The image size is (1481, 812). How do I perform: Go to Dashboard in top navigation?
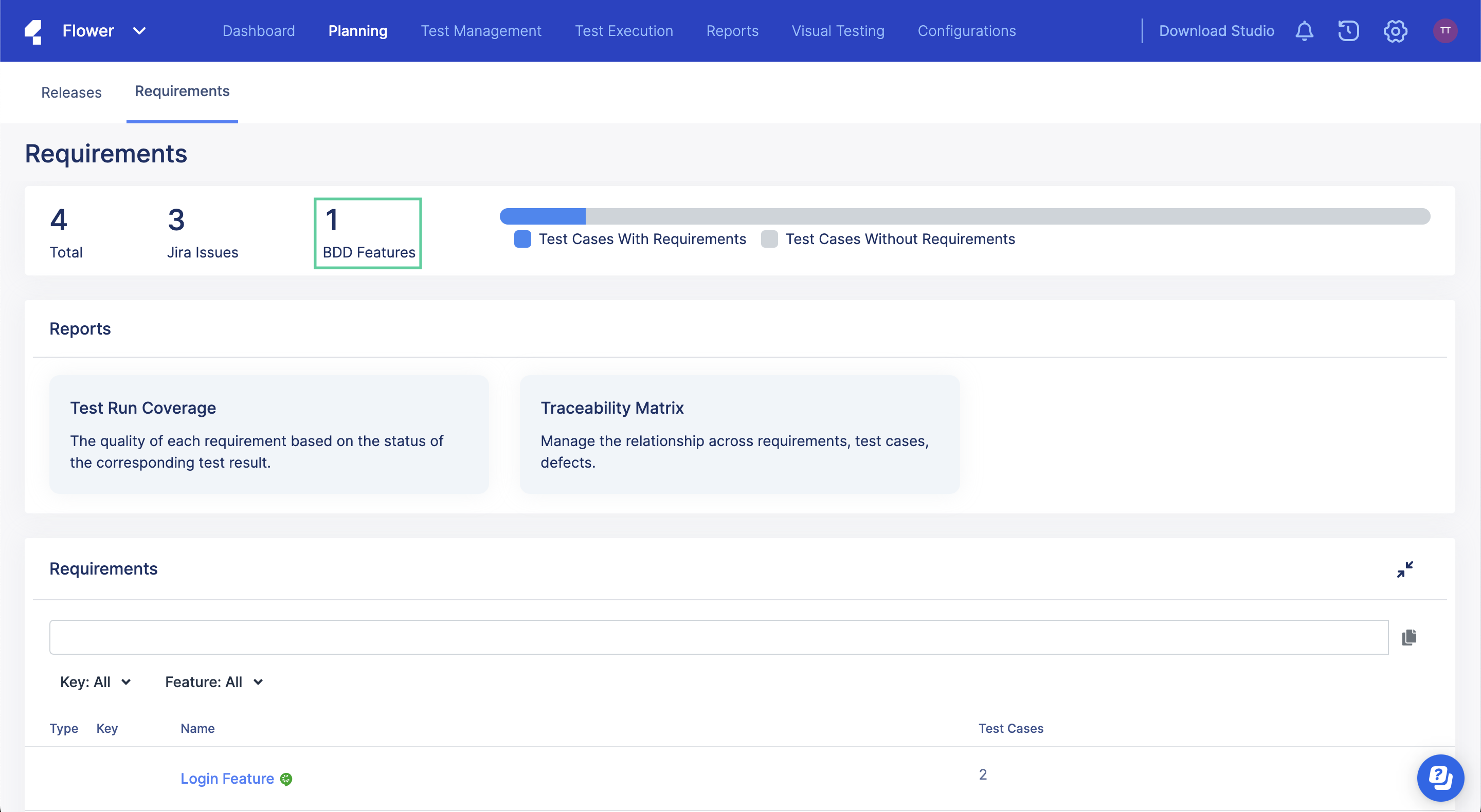pos(259,31)
